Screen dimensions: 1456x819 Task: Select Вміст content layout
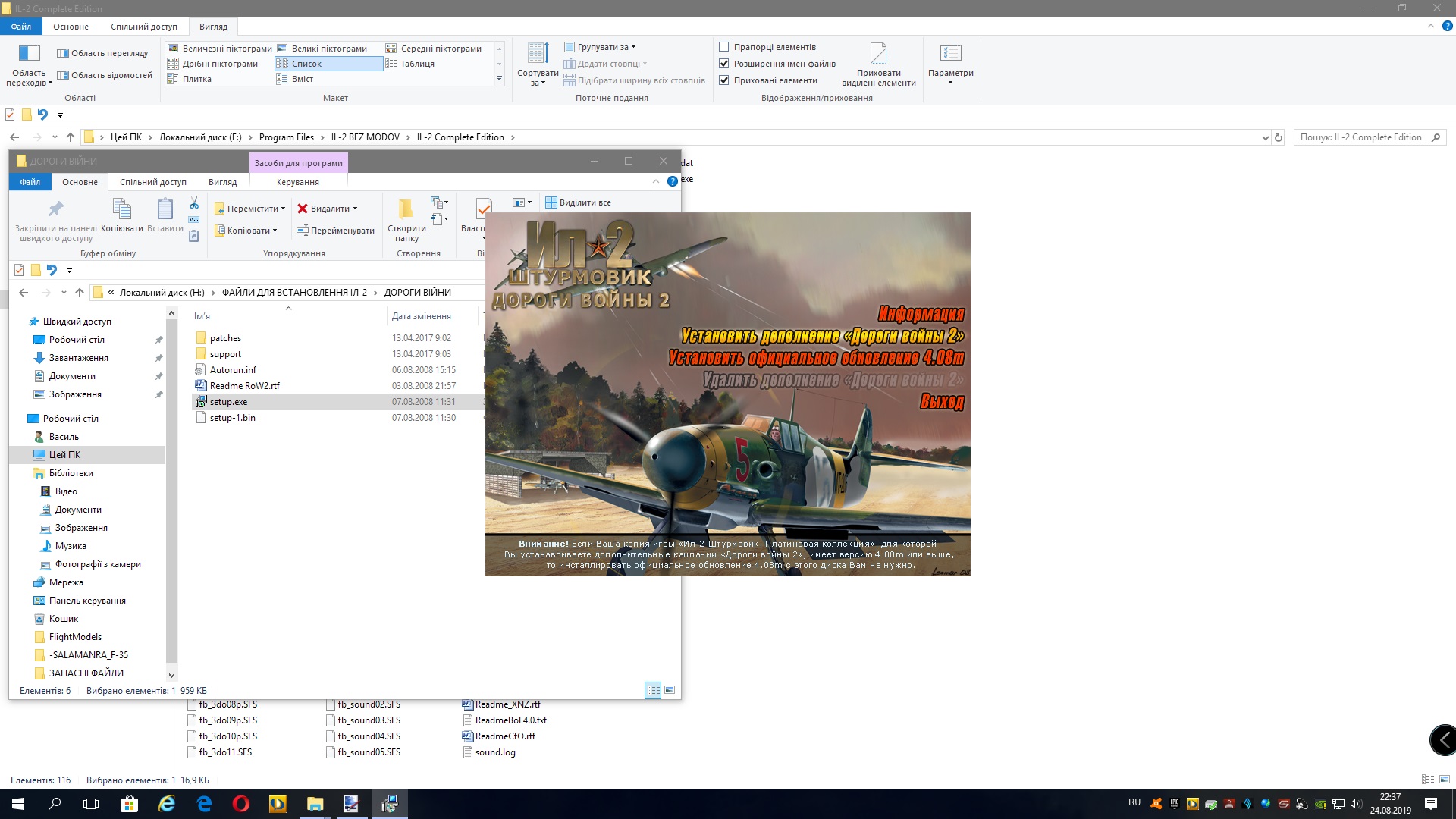click(295, 79)
